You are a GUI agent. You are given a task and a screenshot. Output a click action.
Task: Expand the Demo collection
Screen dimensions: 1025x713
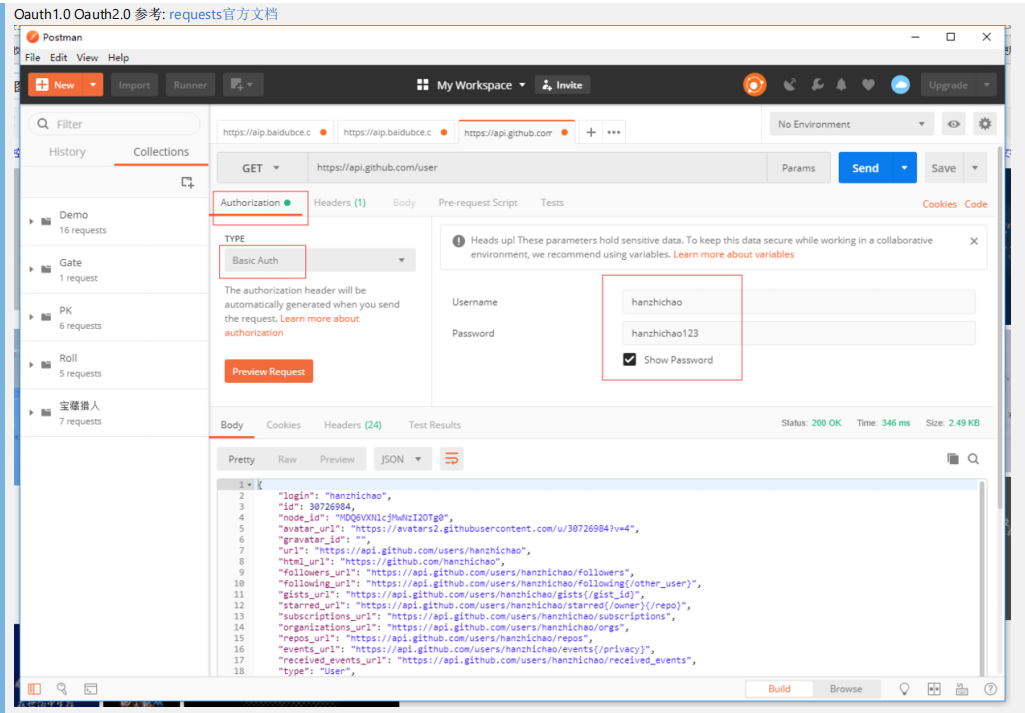pyautogui.click(x=31, y=222)
